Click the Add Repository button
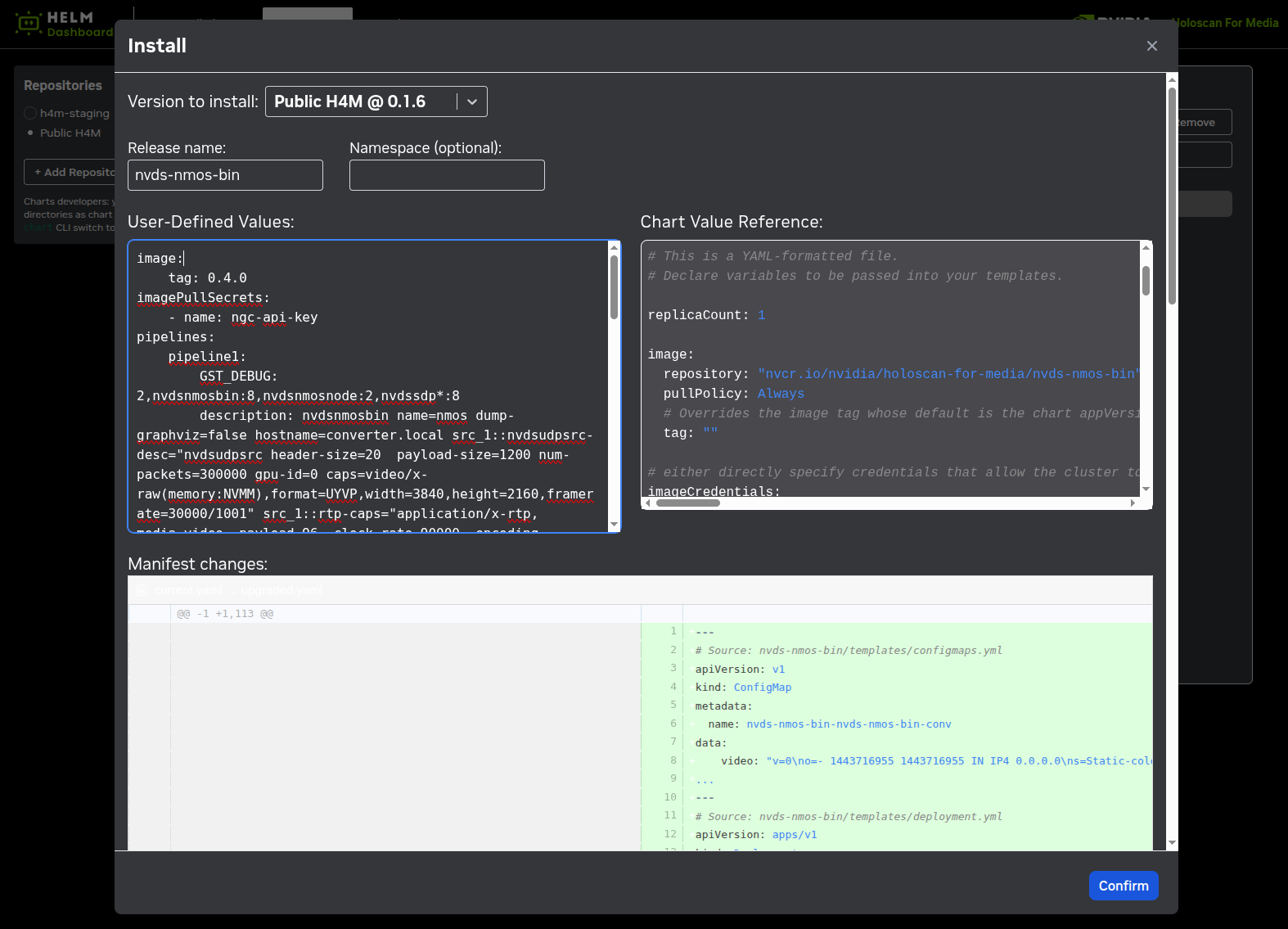Screen dimensions: 1288x929 tap(74, 172)
